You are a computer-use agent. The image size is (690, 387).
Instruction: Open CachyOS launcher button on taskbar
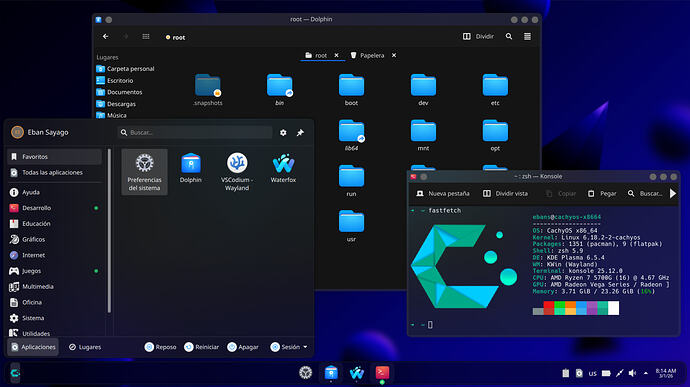[15, 373]
